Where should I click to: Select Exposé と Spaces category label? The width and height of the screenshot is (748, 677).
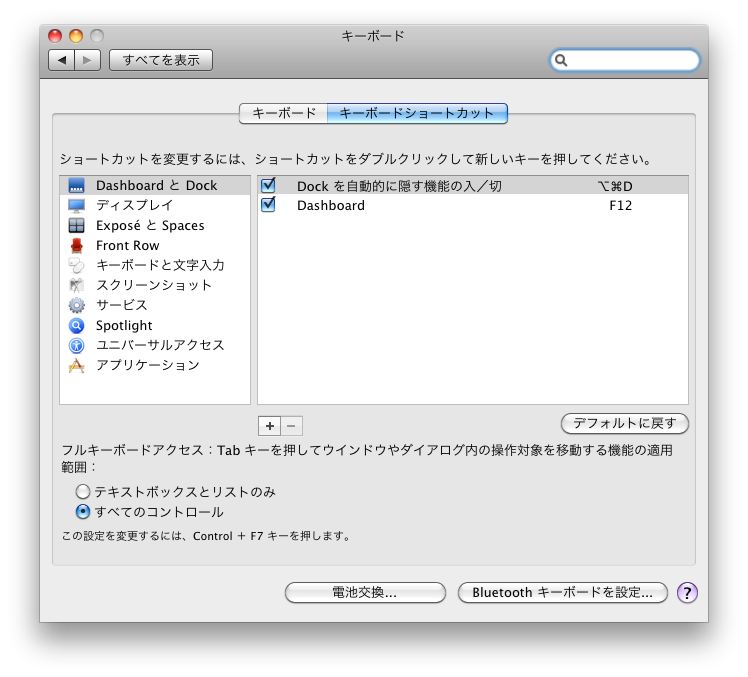150,225
